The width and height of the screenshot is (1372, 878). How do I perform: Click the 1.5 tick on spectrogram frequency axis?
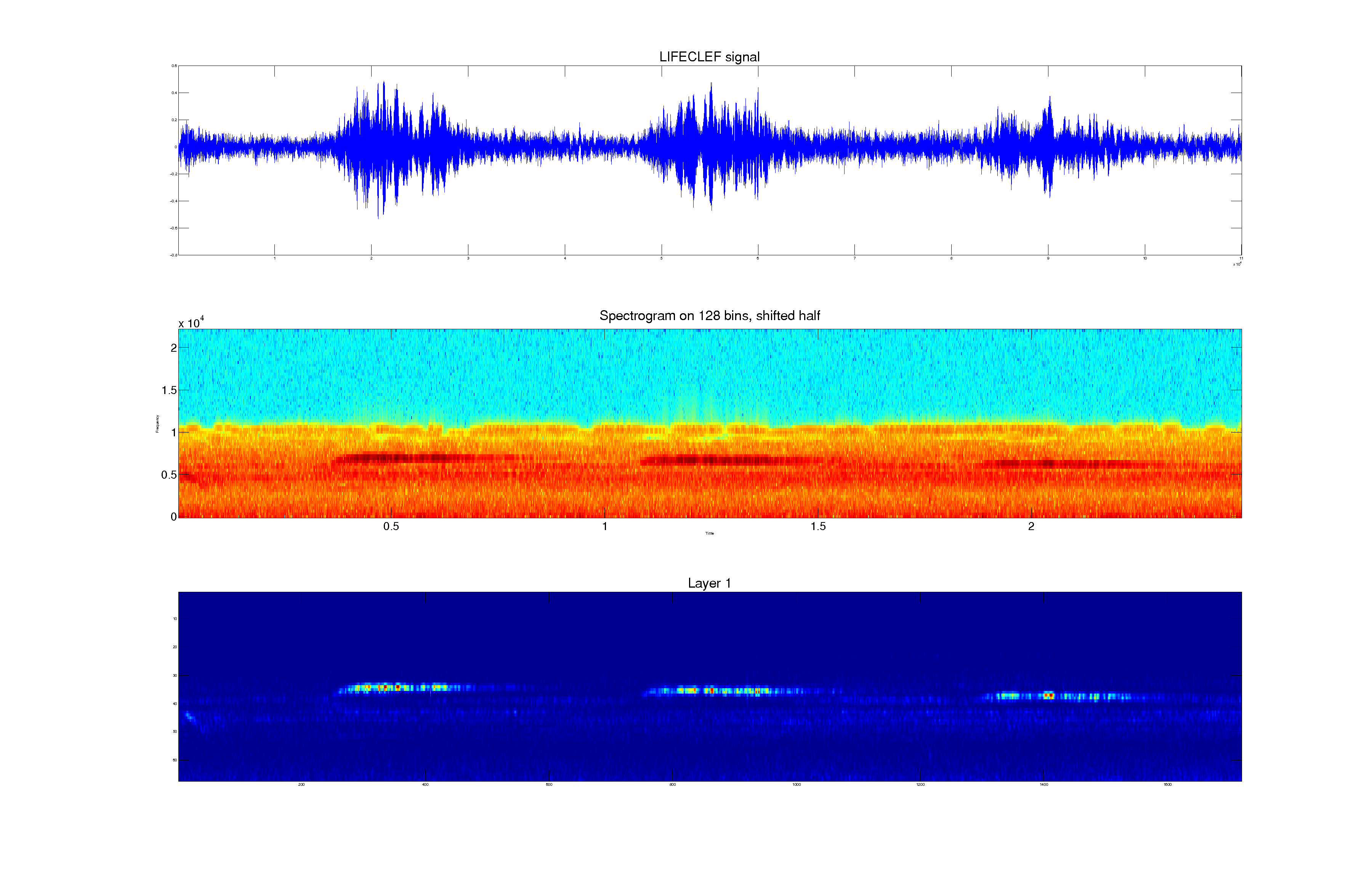[169, 391]
